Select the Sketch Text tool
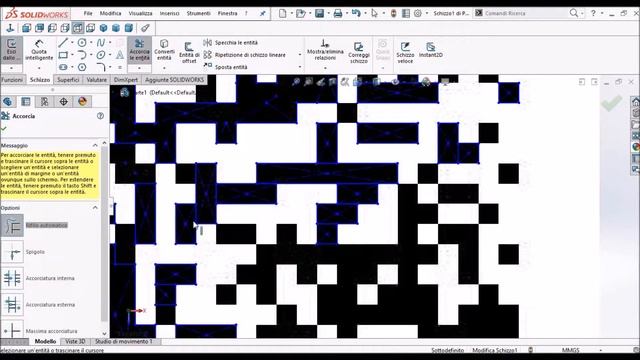This screenshot has height=360, width=640. (x=120, y=55)
